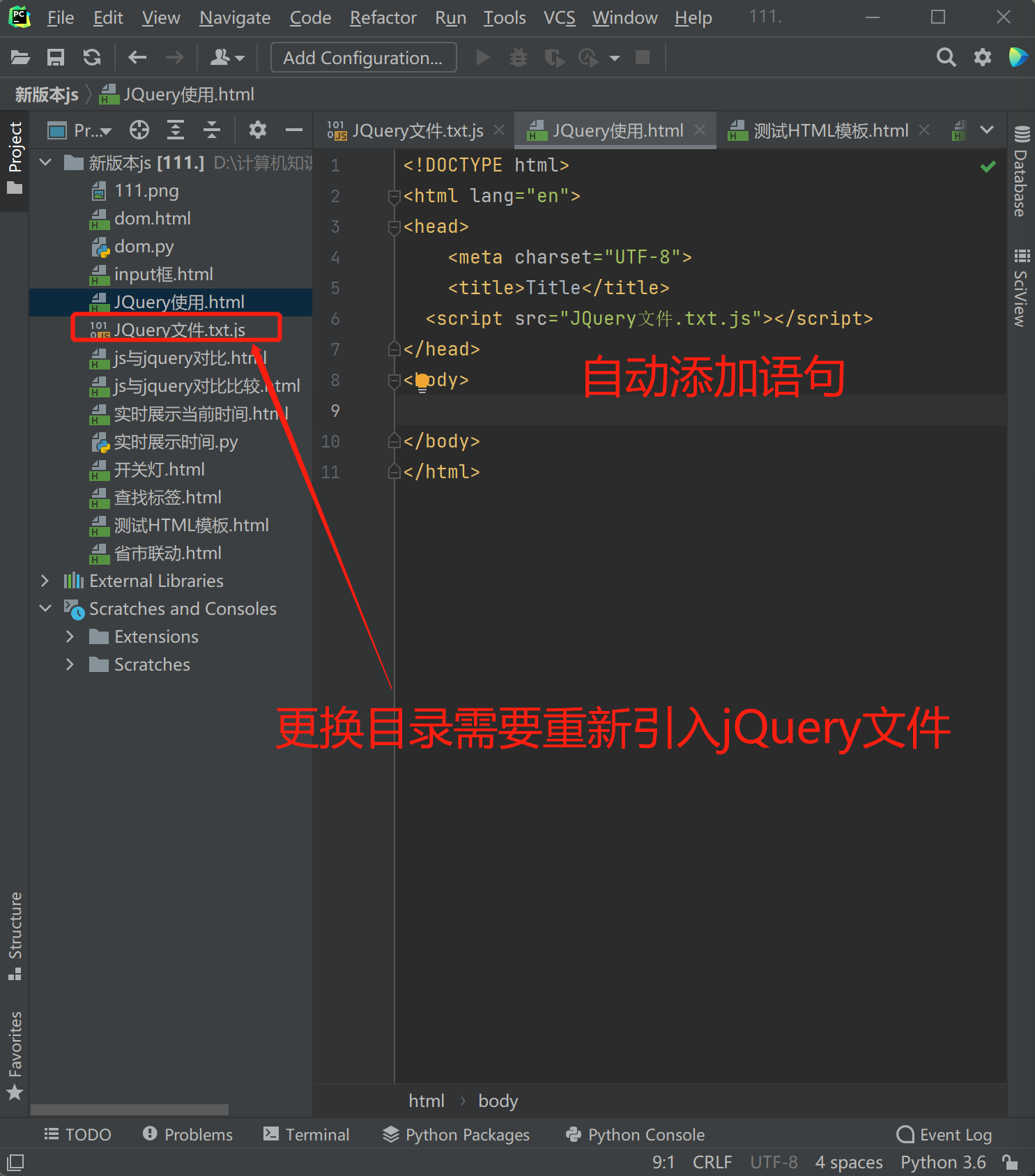Open the Tools menu

click(505, 17)
